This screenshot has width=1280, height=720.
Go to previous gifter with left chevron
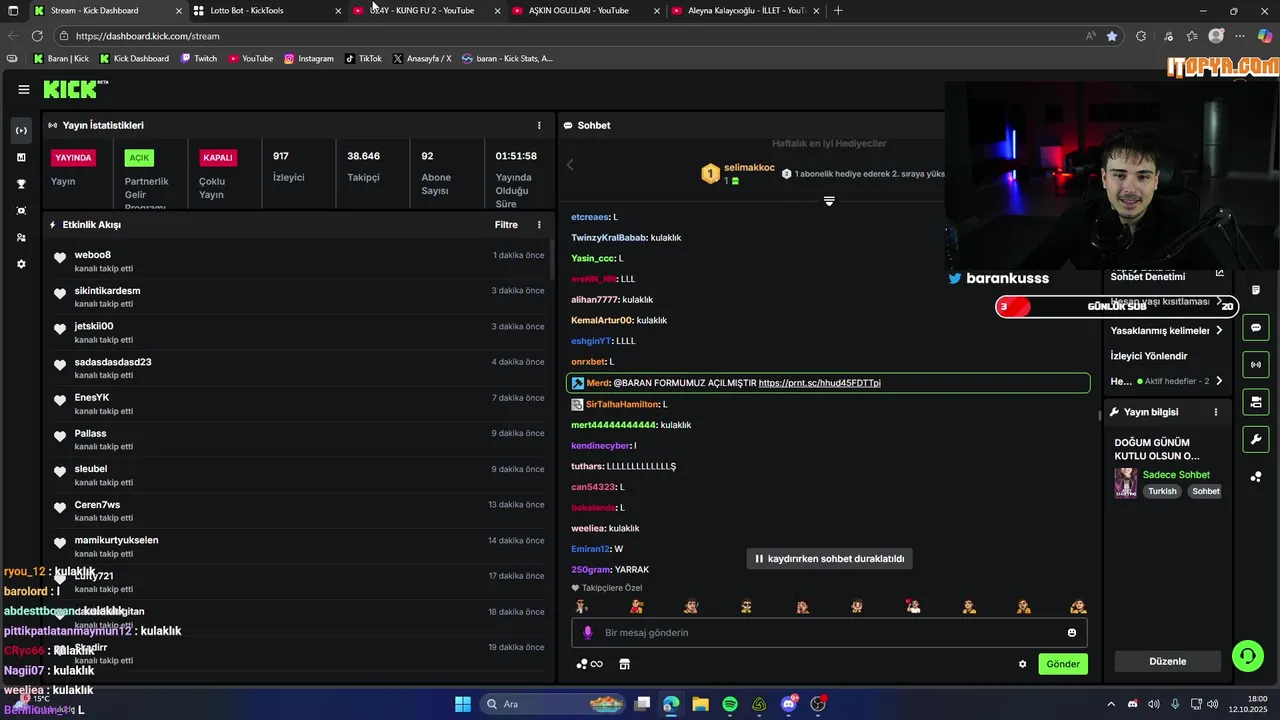click(570, 165)
